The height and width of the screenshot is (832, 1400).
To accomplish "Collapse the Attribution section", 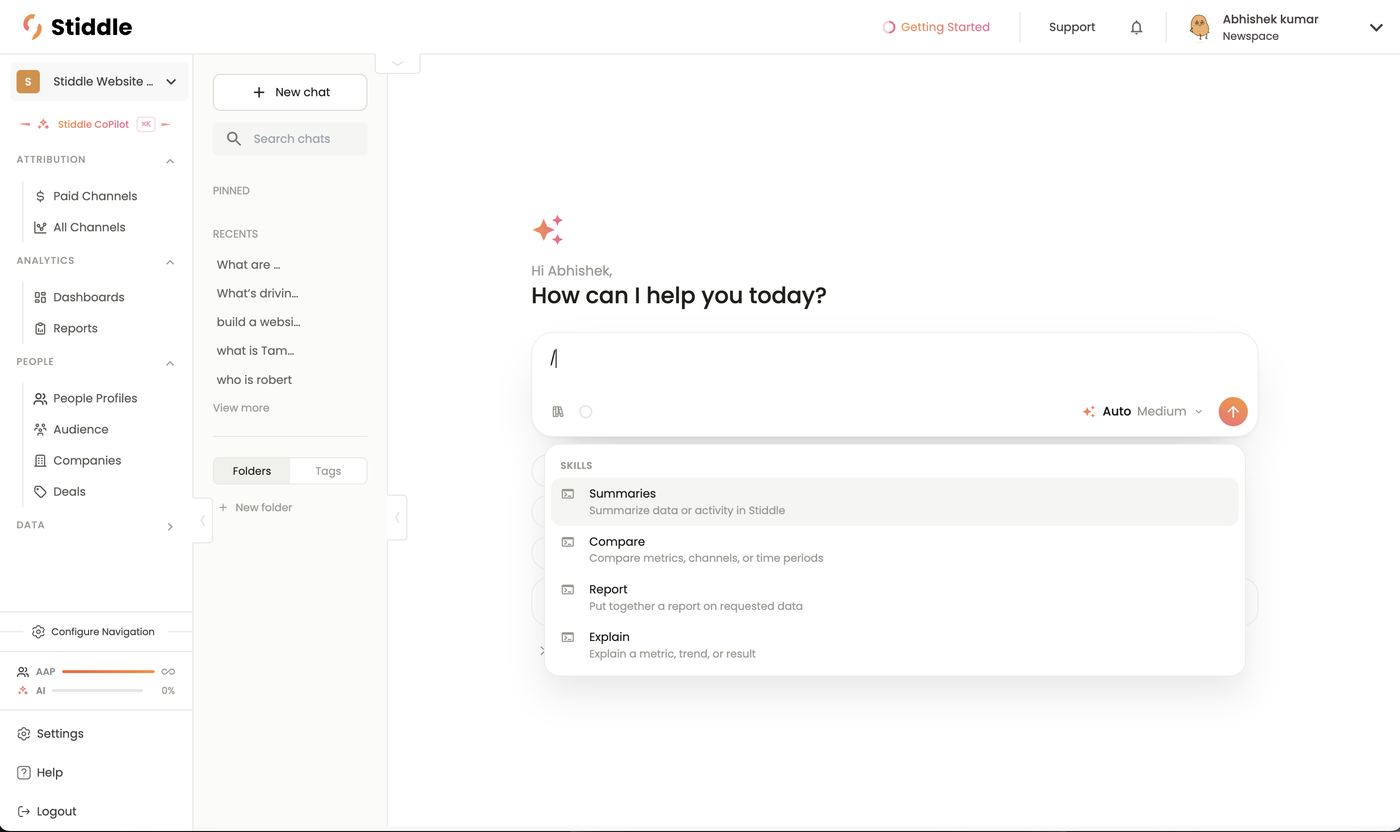I will pyautogui.click(x=170, y=160).
